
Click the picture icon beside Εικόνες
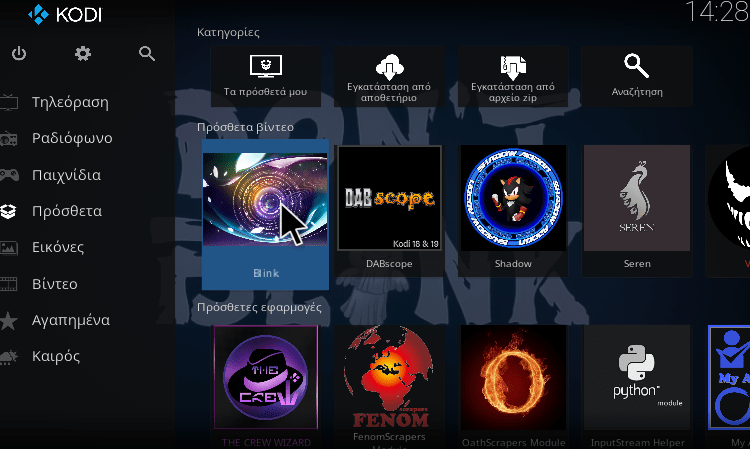tap(9, 248)
